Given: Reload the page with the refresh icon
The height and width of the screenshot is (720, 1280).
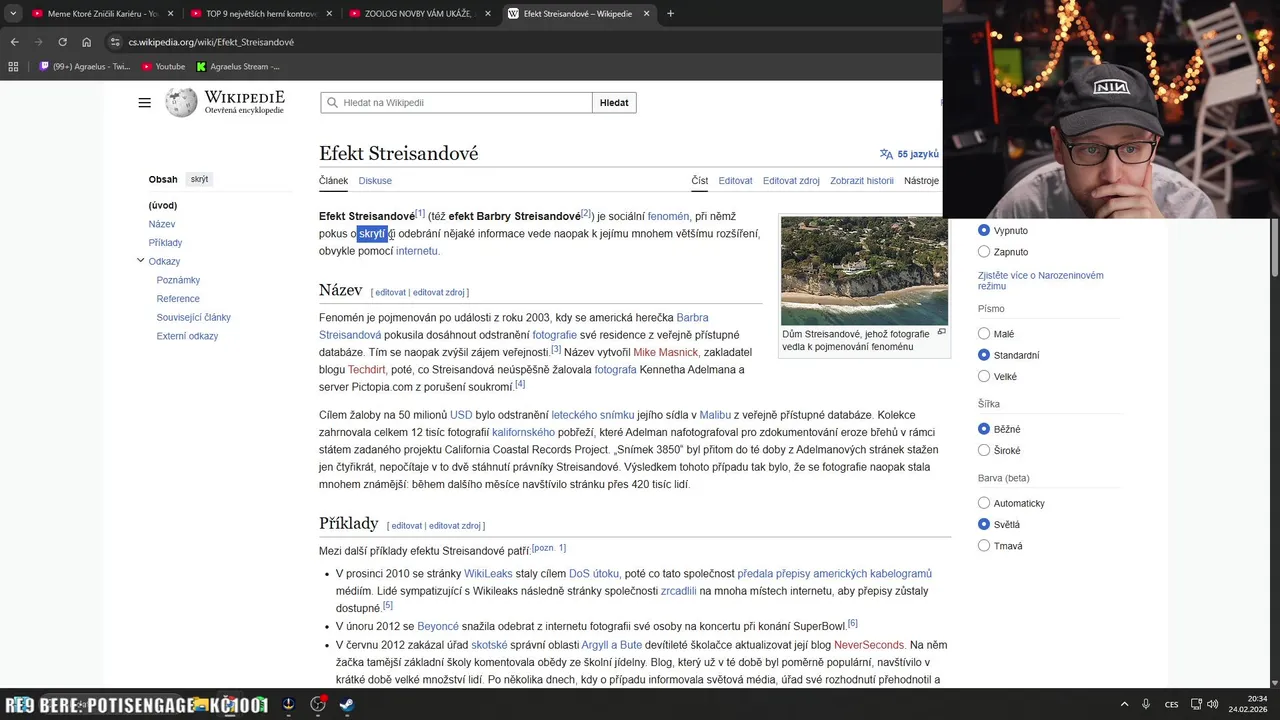Looking at the screenshot, I should point(62,42).
